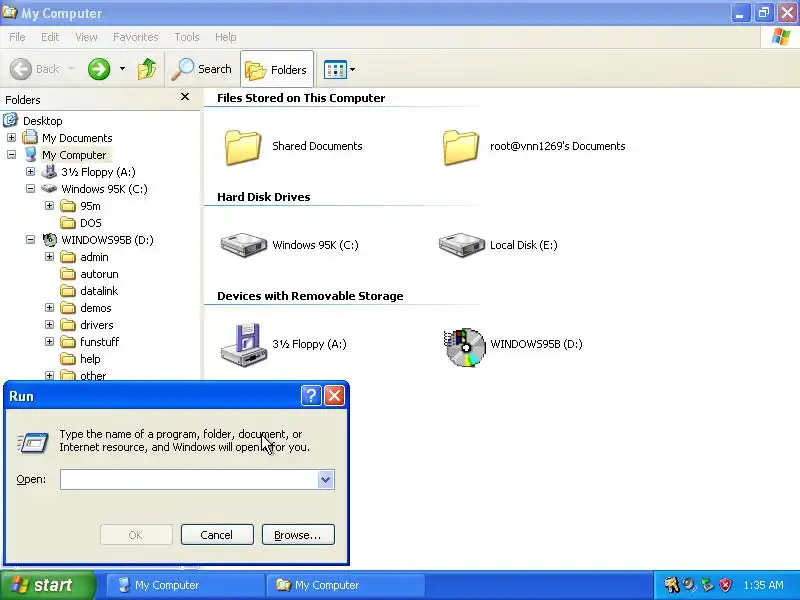The height and width of the screenshot is (600, 800).
Task: Open the View menu
Action: (86, 37)
